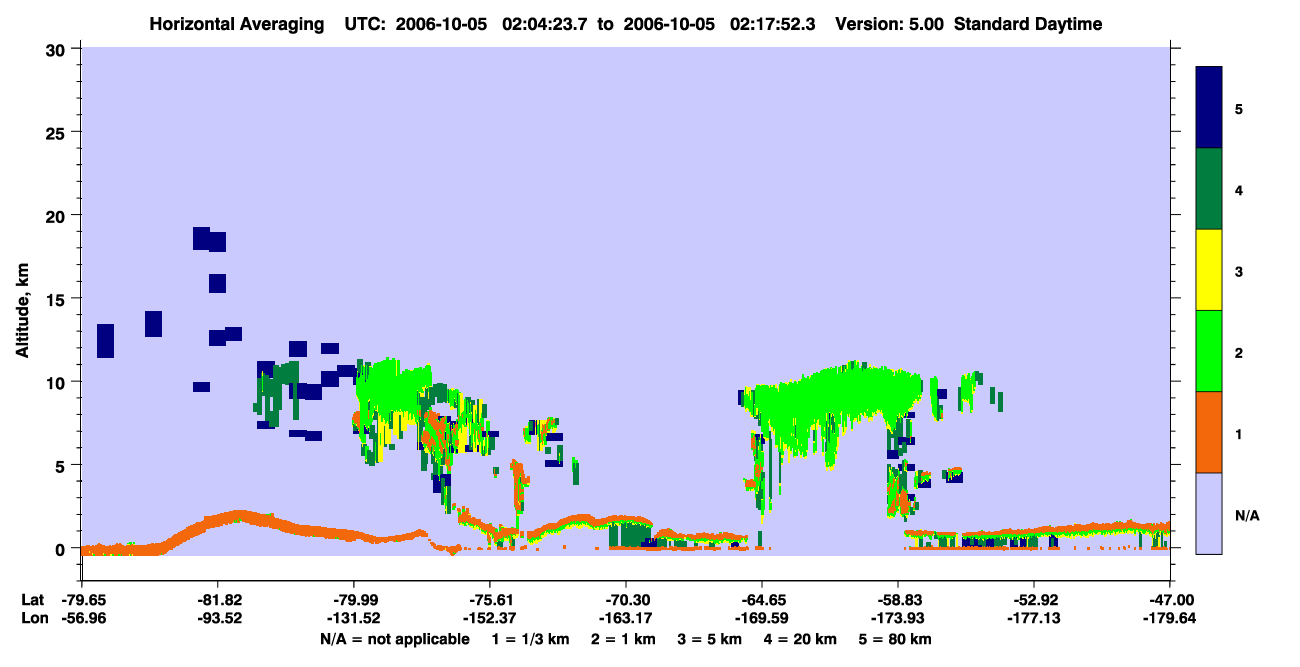The image size is (1300, 667).
Task: Click the latitude value -79.99
Action: click(354, 600)
